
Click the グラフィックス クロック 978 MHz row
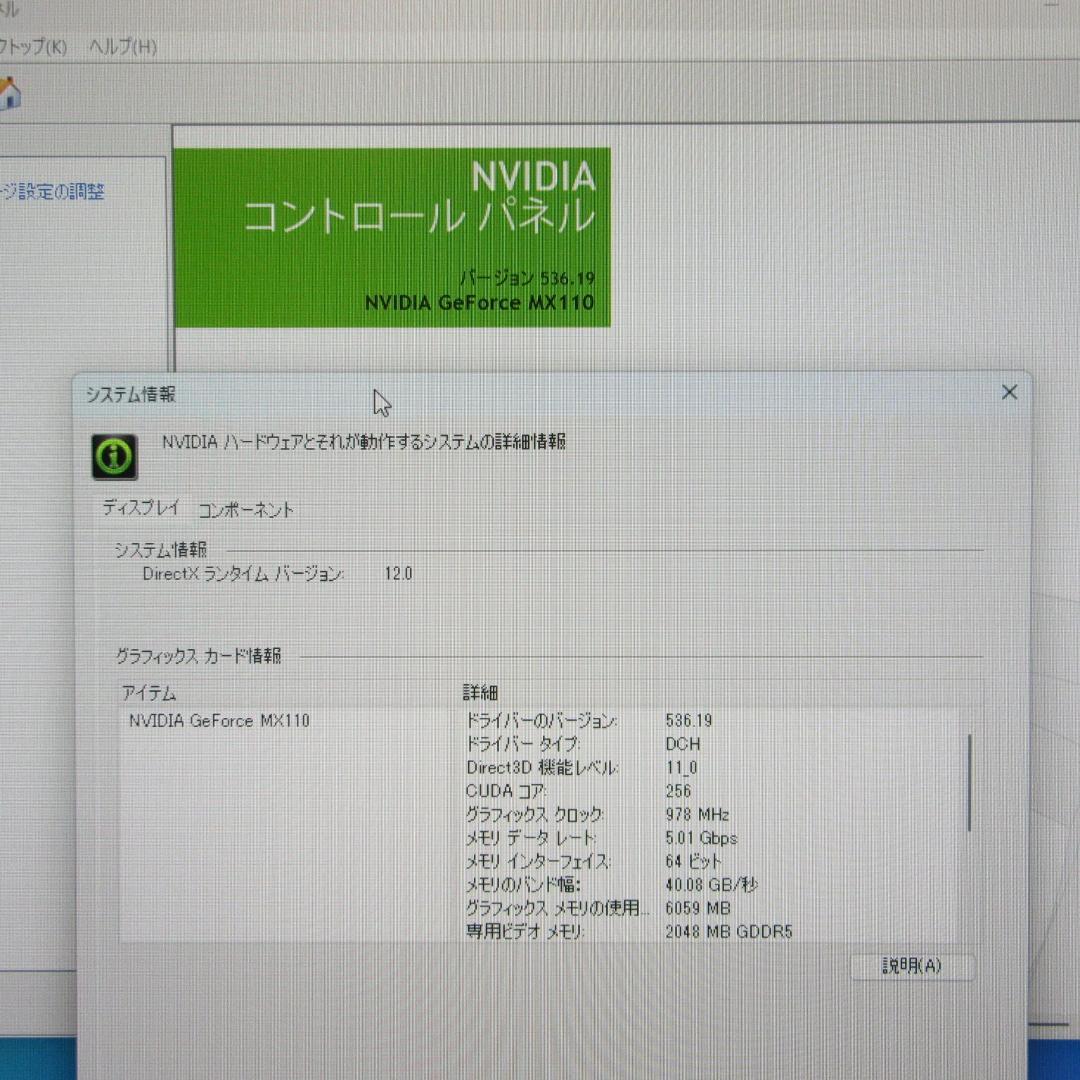click(x=597, y=814)
